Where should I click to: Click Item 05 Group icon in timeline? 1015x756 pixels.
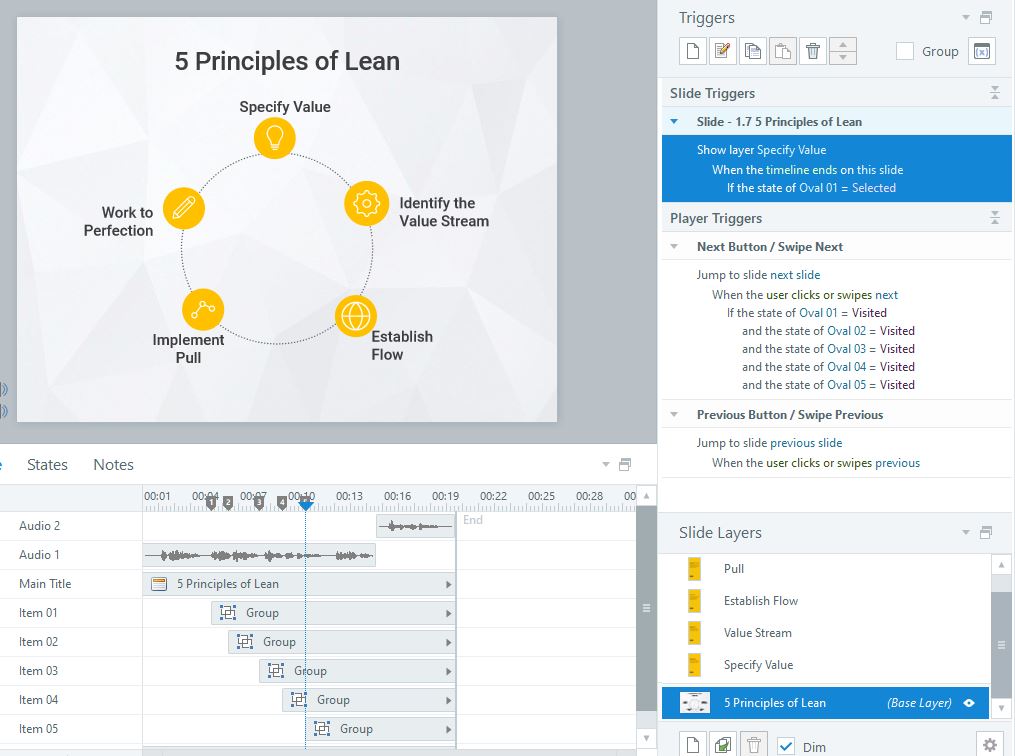tap(322, 729)
